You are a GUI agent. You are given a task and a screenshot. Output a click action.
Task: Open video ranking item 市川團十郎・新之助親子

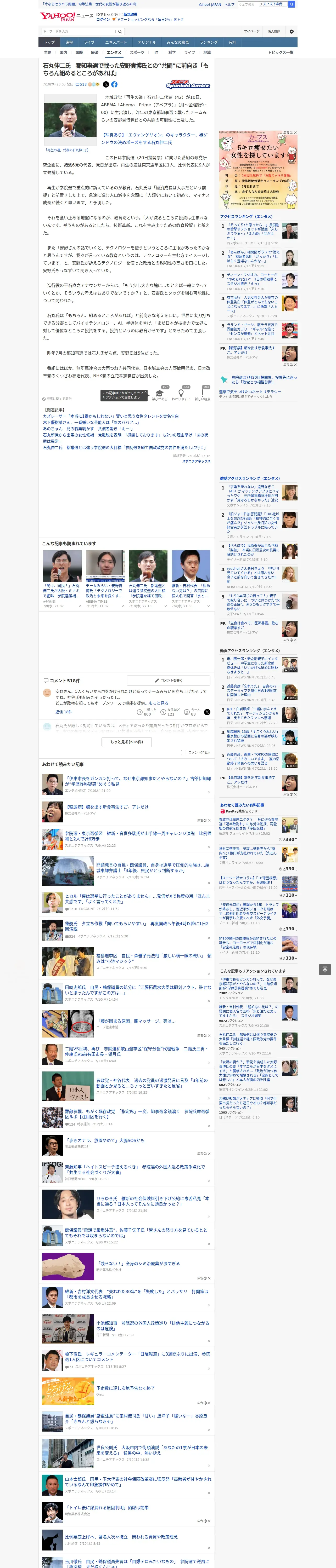click(253, 666)
